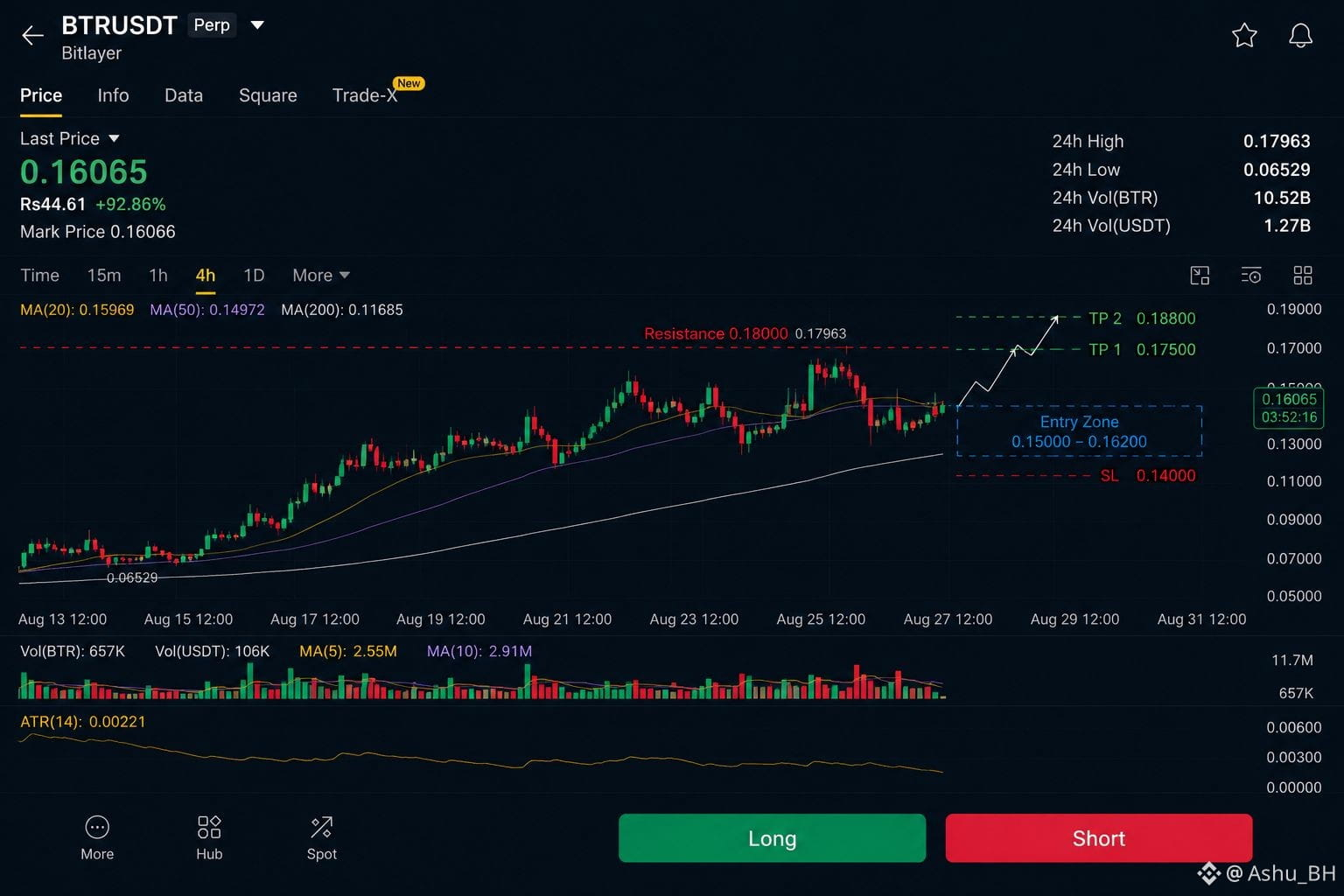Image resolution: width=1344 pixels, height=896 pixels.
Task: Open the Hub icon
Action: (209, 838)
